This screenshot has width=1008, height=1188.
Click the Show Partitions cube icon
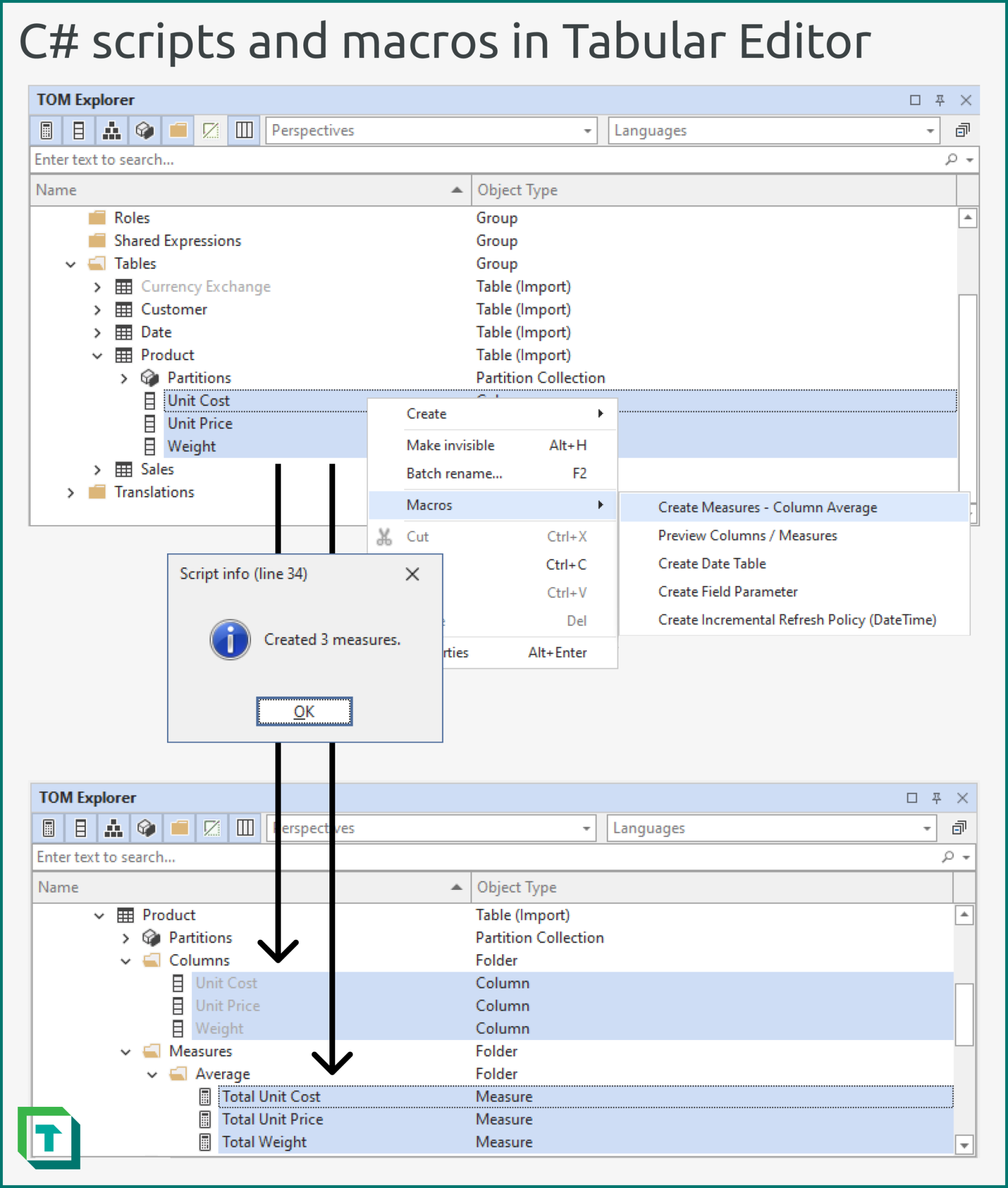tap(144, 130)
